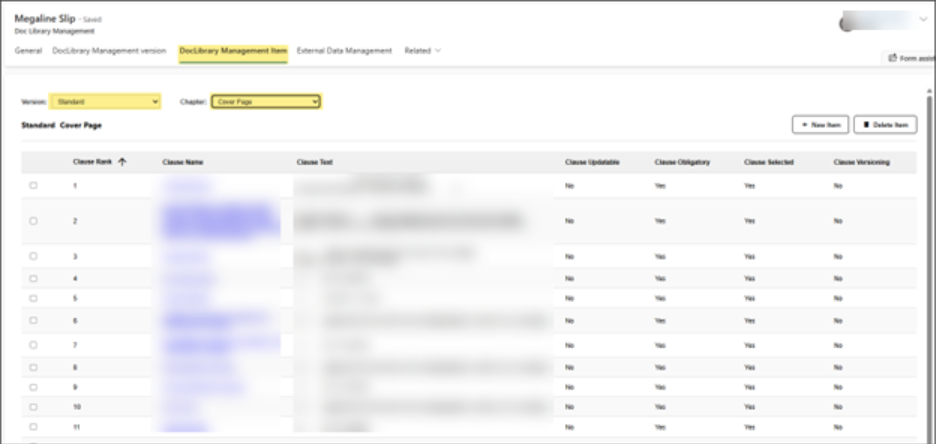Tick the checkbox for clause rank 2
Image resolution: width=936 pixels, height=444 pixels.
click(x=33, y=220)
